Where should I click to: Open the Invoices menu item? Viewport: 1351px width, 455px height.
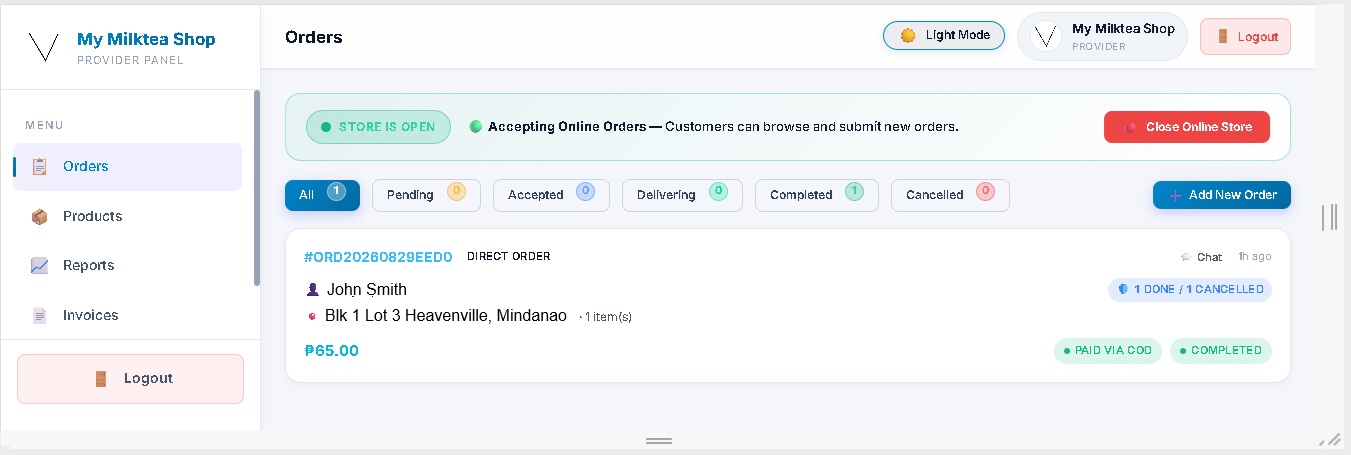pyautogui.click(x=127, y=315)
